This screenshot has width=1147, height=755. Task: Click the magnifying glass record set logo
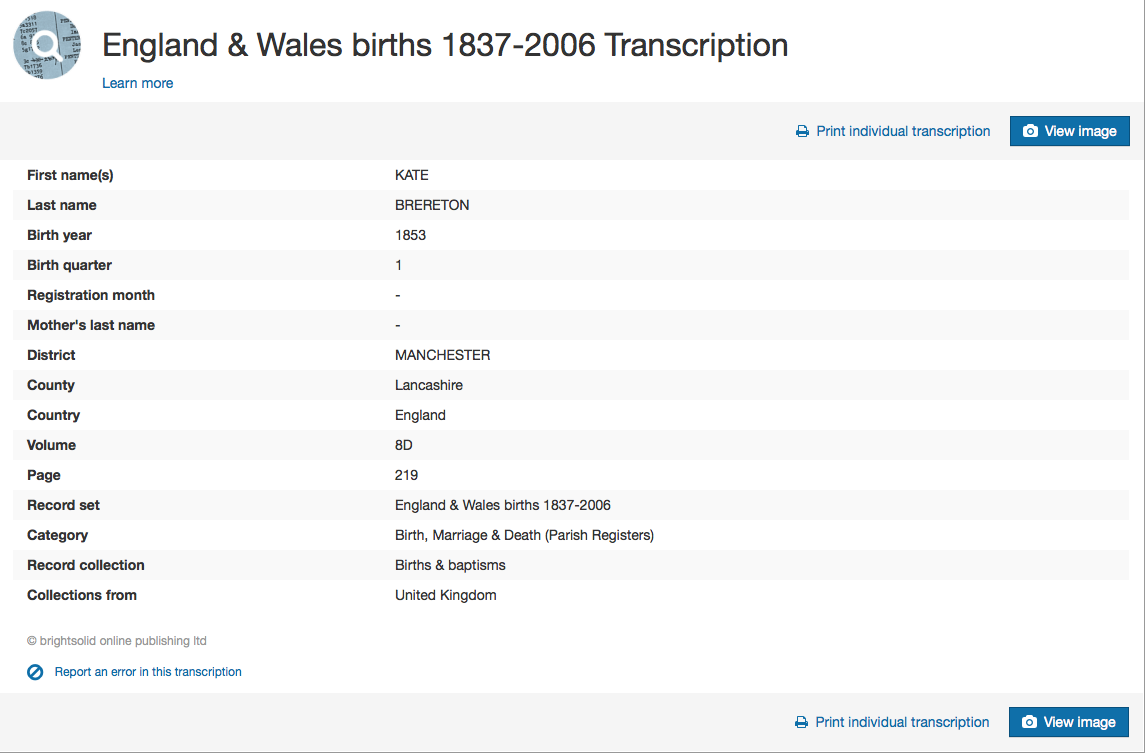pos(47,45)
